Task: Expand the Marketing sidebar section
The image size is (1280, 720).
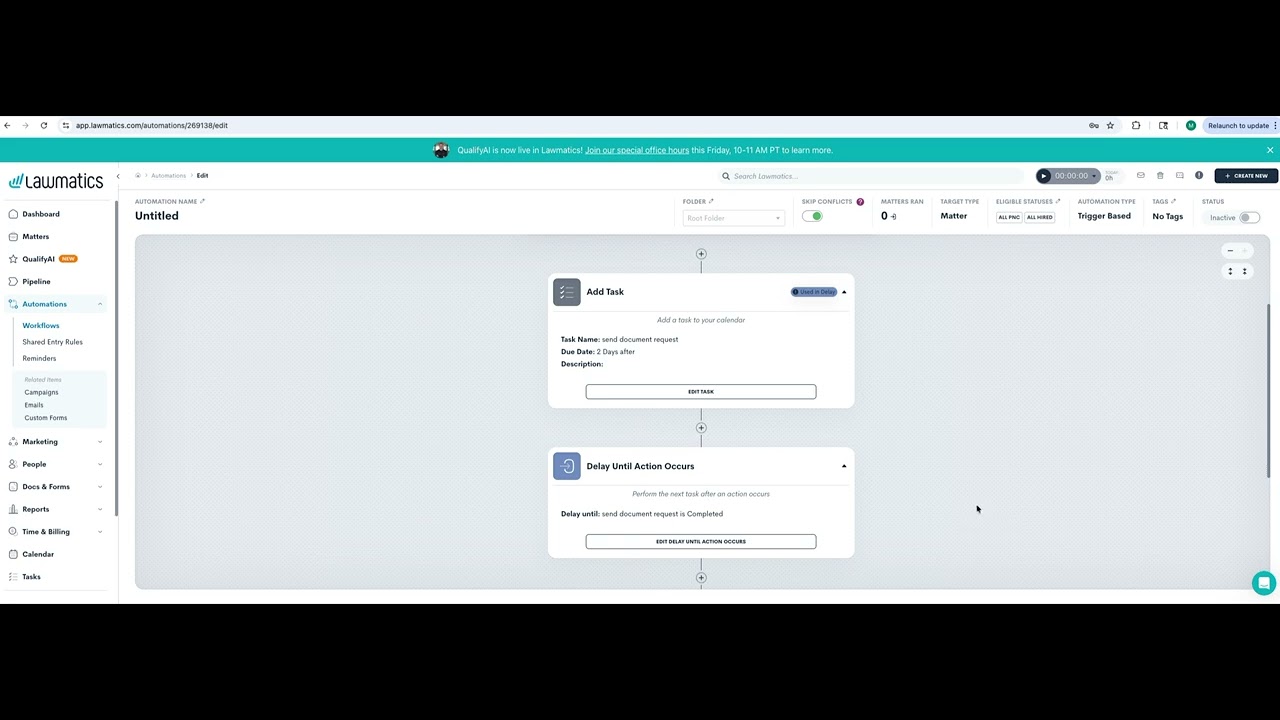Action: point(100,442)
